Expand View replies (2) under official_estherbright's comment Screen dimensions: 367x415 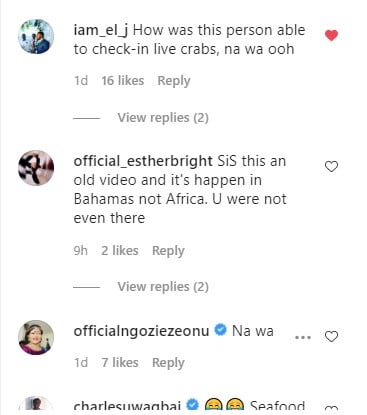point(163,287)
